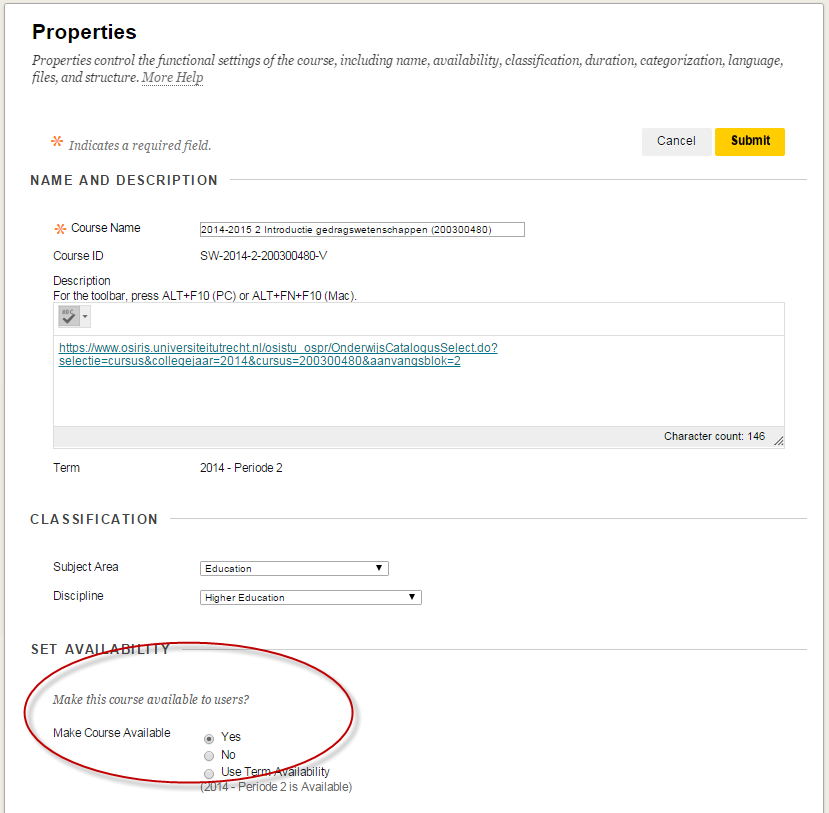
Task: Click the Course ID value SW-2014-2-200300480-V
Action: click(x=263, y=256)
